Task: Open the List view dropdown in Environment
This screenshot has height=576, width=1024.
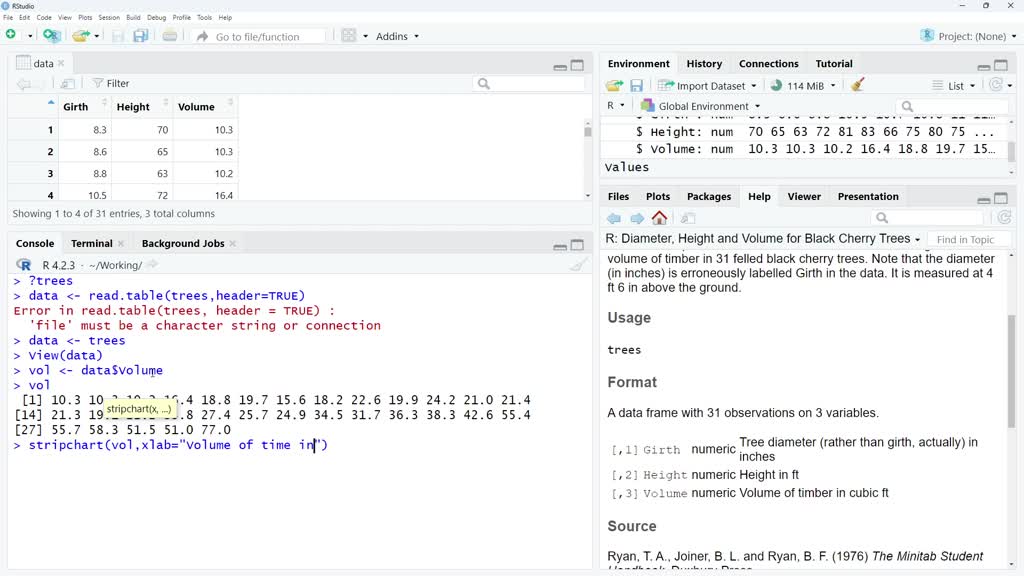Action: click(x=953, y=86)
